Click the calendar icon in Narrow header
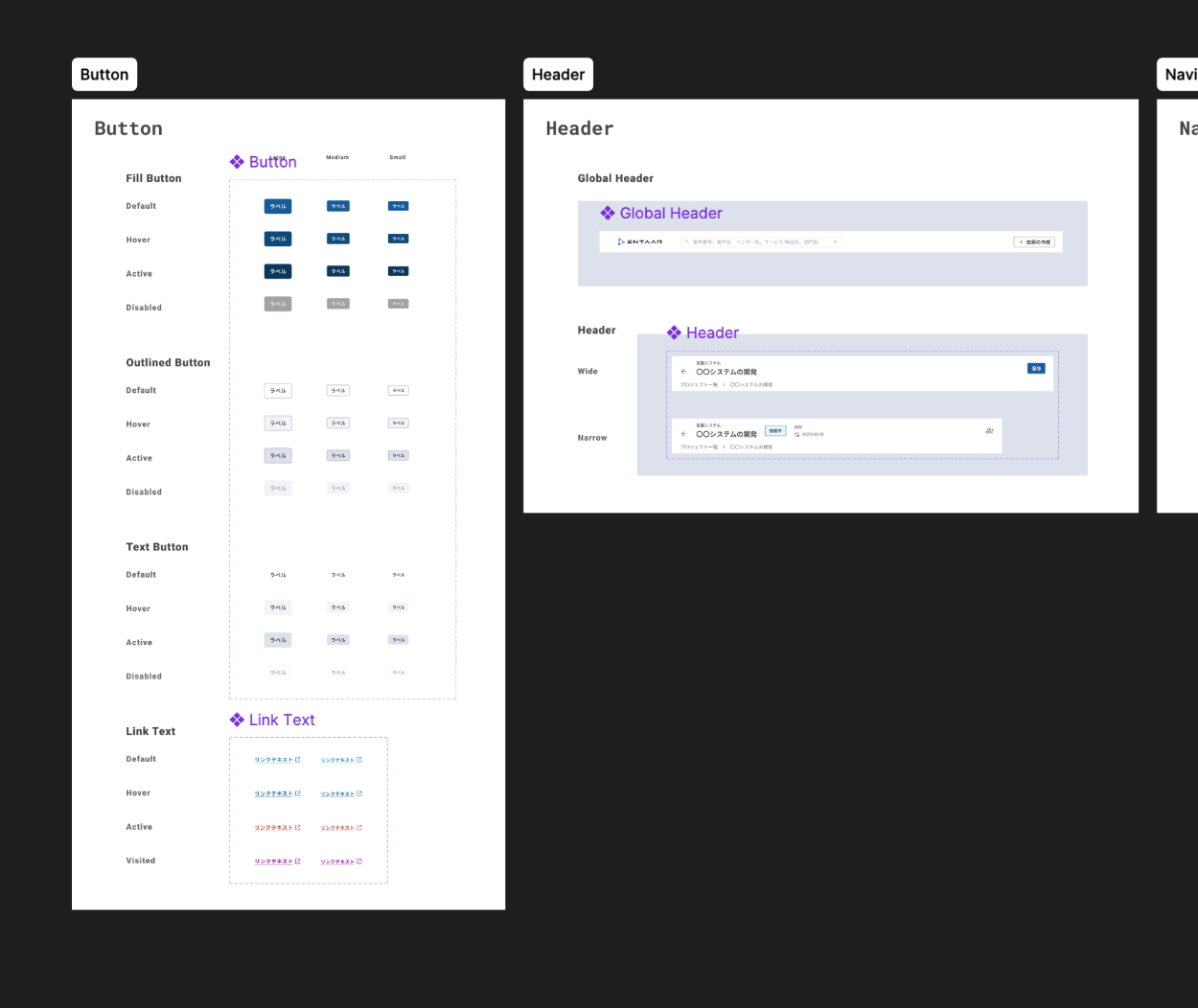1198x1008 pixels. (796, 435)
